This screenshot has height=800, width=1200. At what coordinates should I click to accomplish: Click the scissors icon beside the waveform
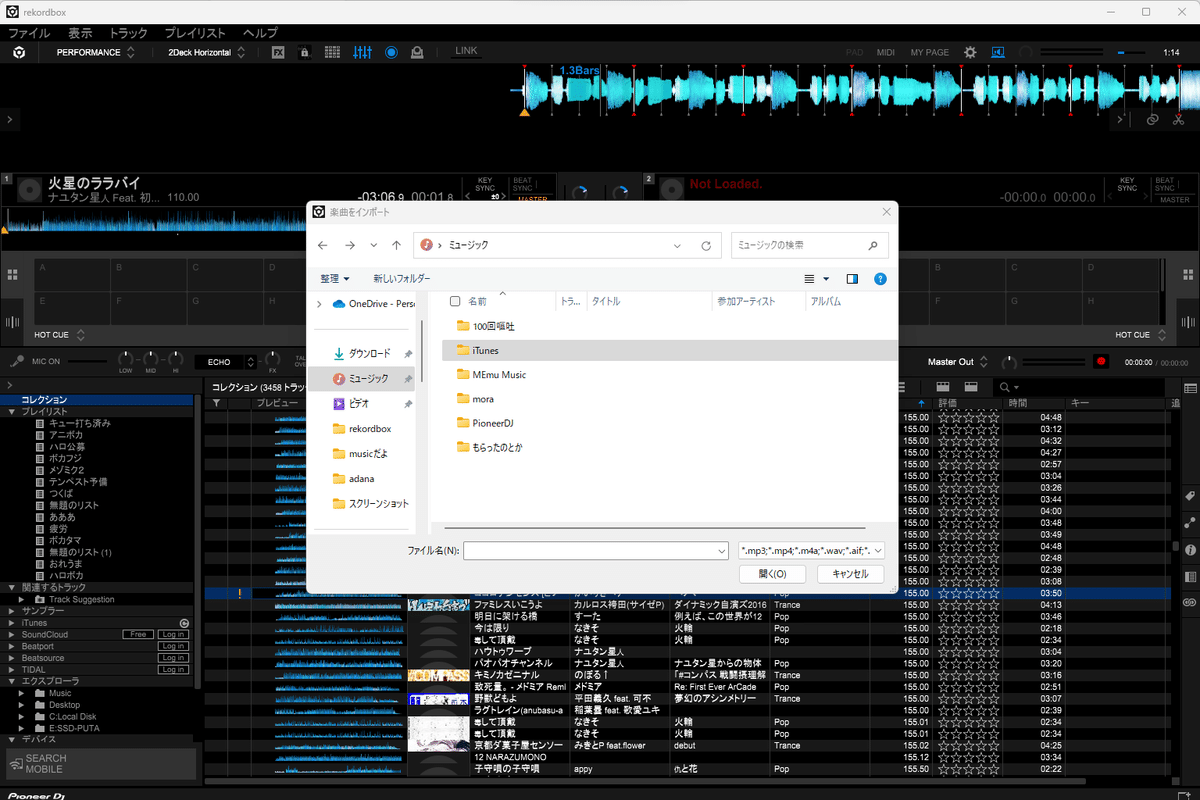pyautogui.click(x=1177, y=119)
